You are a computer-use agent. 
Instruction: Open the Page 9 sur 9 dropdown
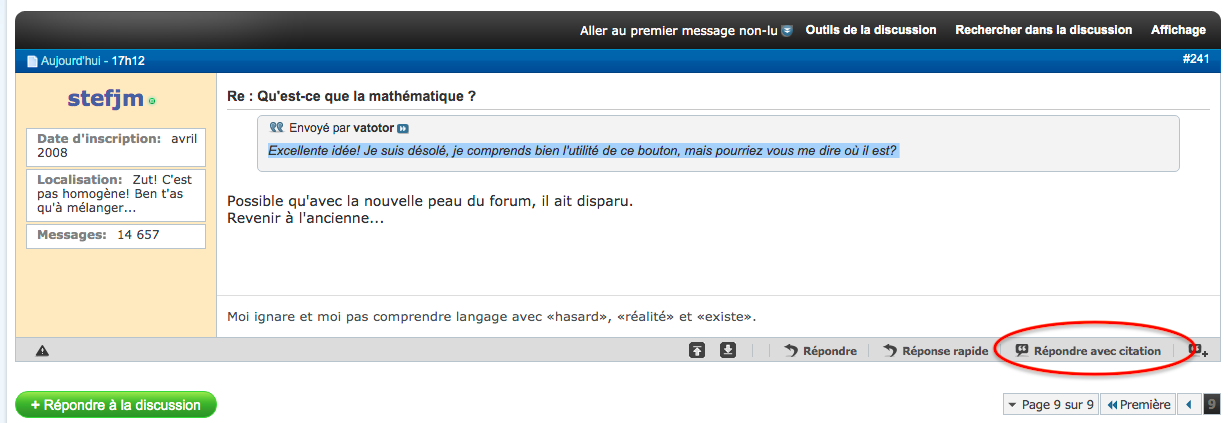pyautogui.click(x=1049, y=405)
